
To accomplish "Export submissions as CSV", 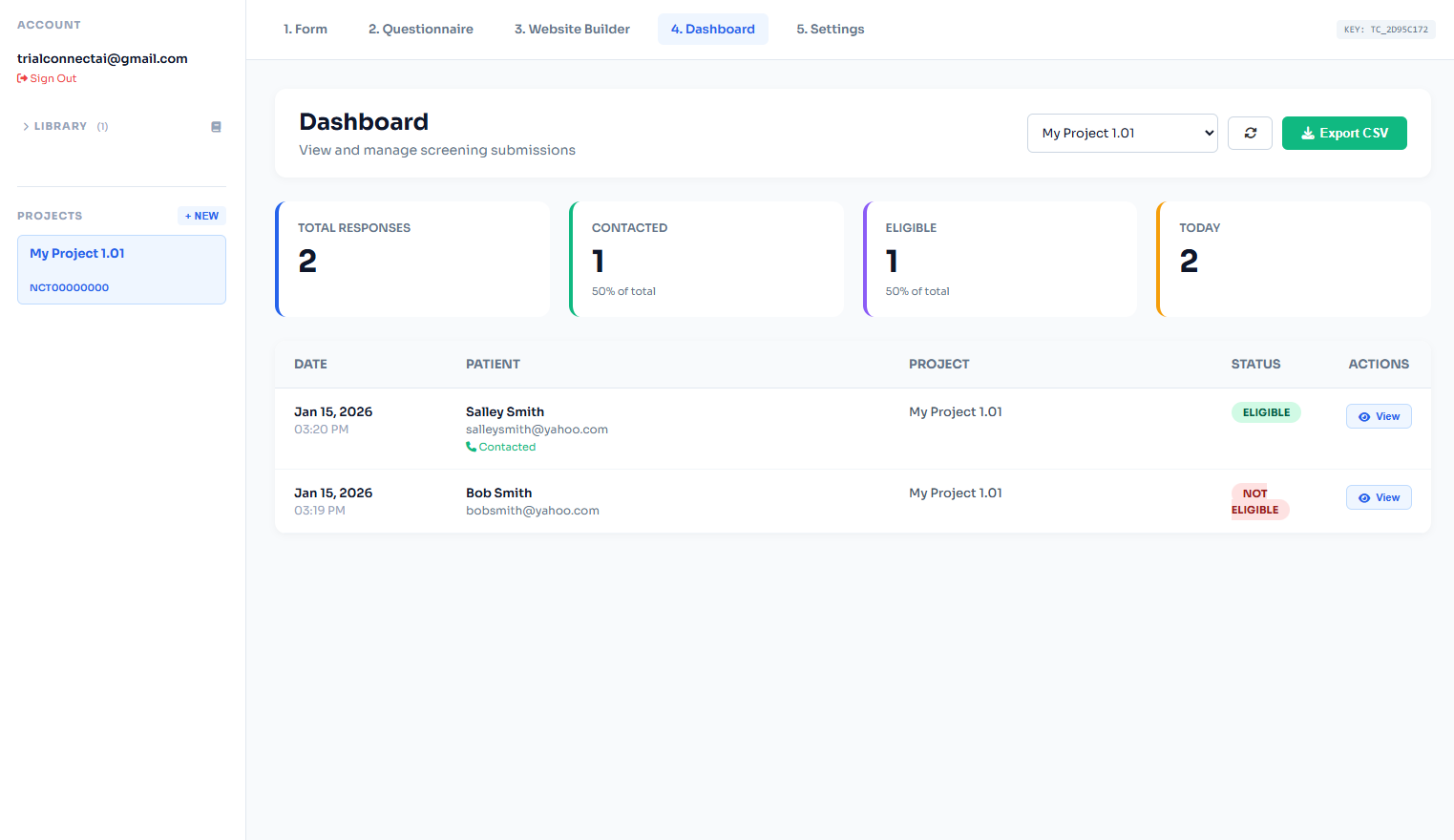I will (1344, 133).
